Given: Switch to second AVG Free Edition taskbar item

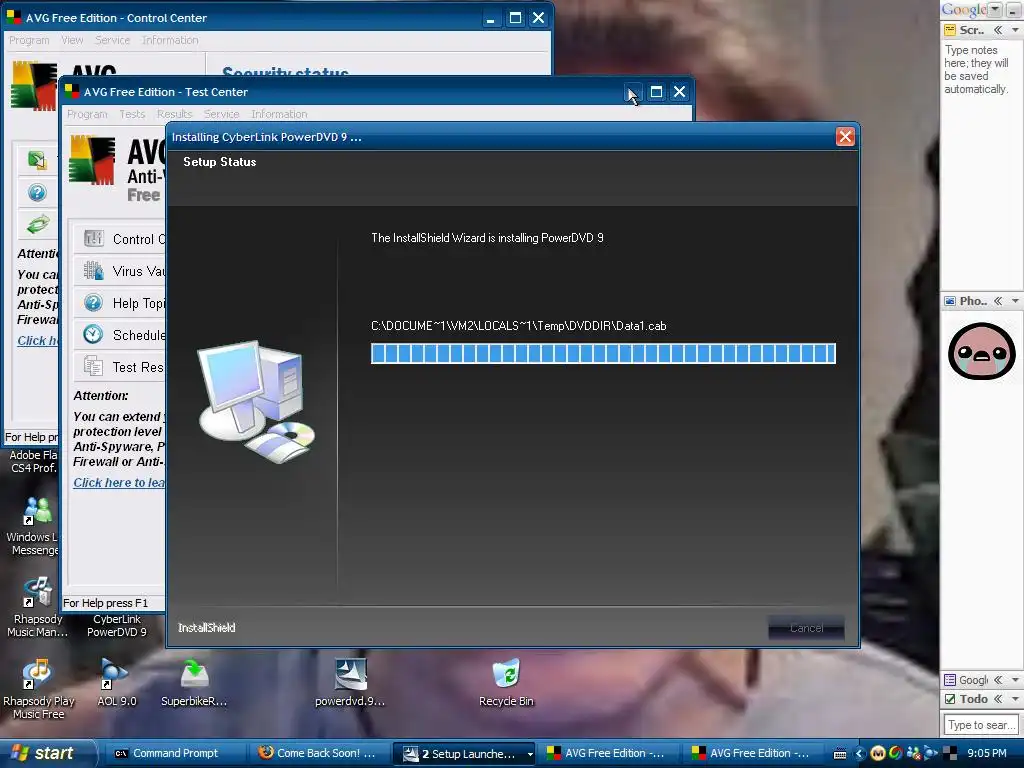Looking at the screenshot, I should click(752, 753).
